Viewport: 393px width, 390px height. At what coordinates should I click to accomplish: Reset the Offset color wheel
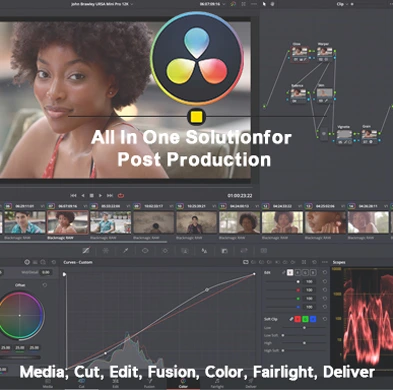tap(45, 285)
